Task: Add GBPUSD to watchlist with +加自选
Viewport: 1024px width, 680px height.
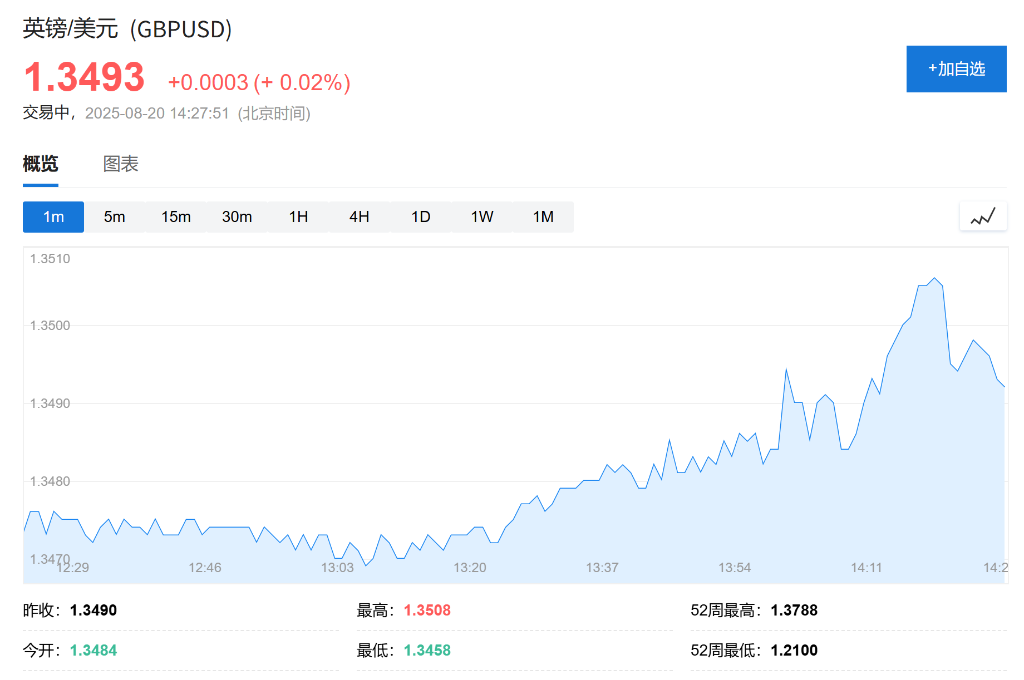Action: pyautogui.click(x=956, y=69)
